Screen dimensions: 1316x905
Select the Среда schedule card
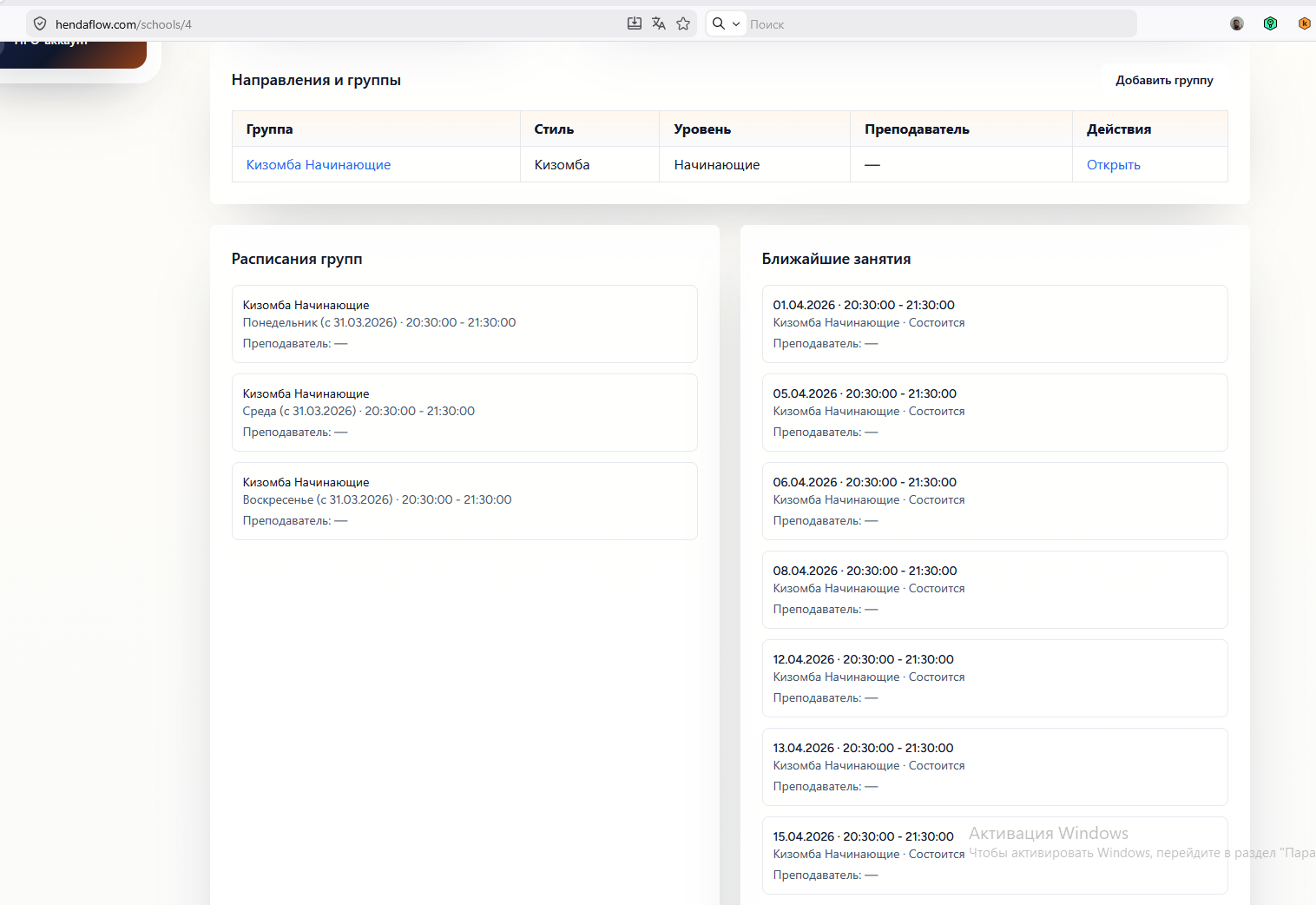[x=464, y=413]
